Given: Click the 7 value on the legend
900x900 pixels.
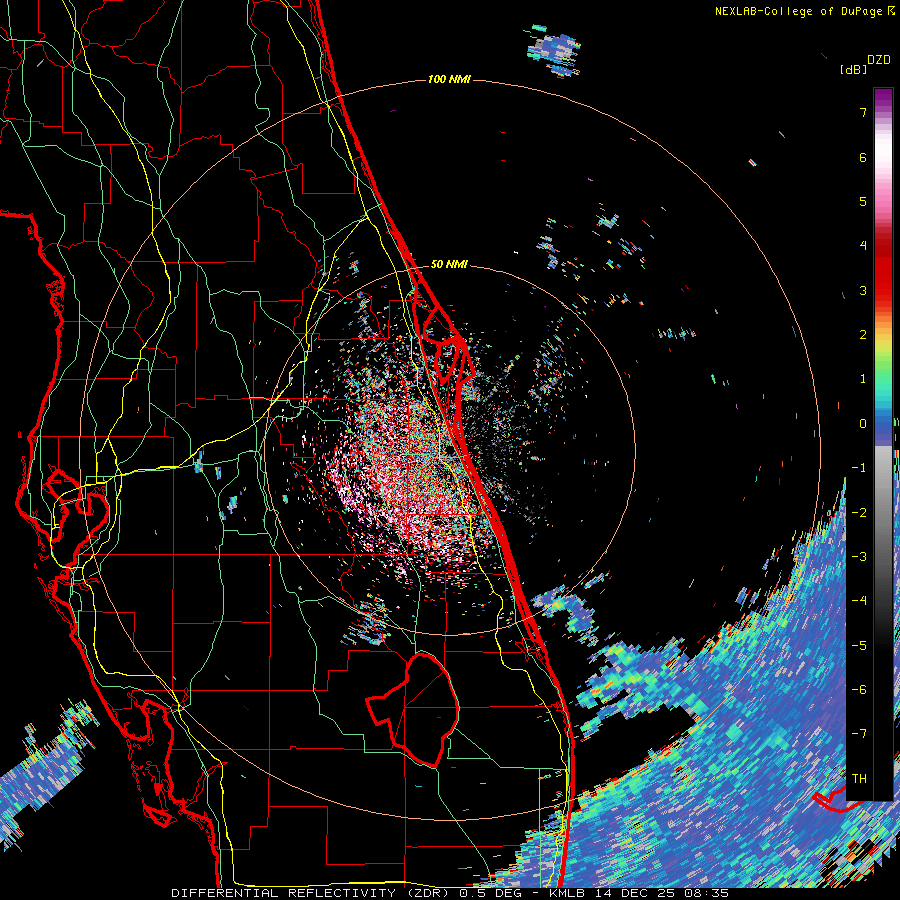Looking at the screenshot, I should pyautogui.click(x=863, y=112).
